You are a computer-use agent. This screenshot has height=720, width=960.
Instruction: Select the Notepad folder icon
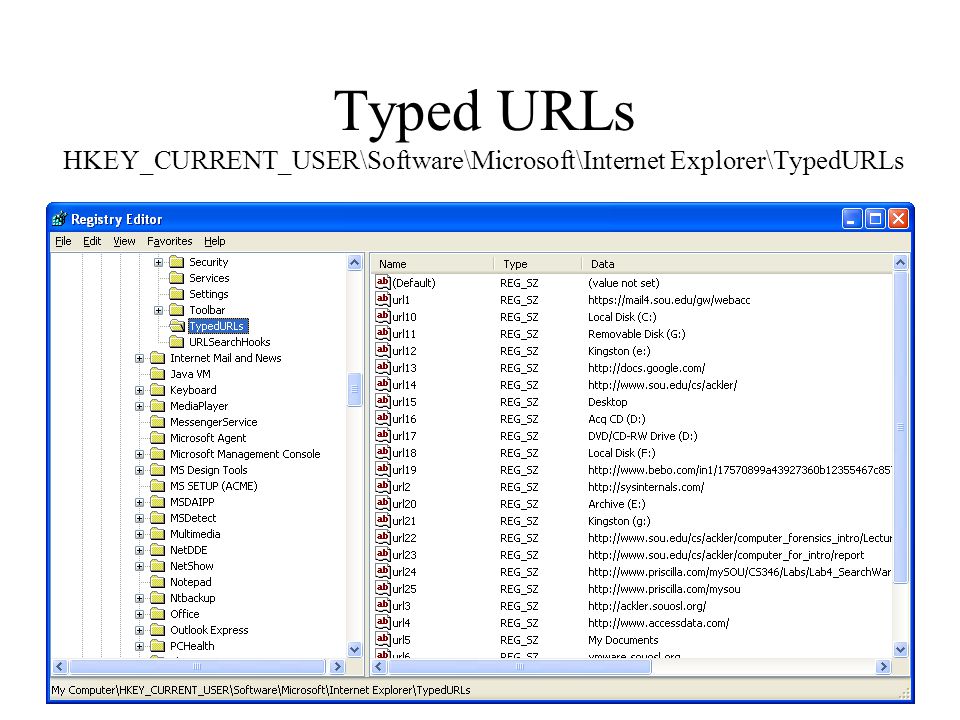pos(157,582)
